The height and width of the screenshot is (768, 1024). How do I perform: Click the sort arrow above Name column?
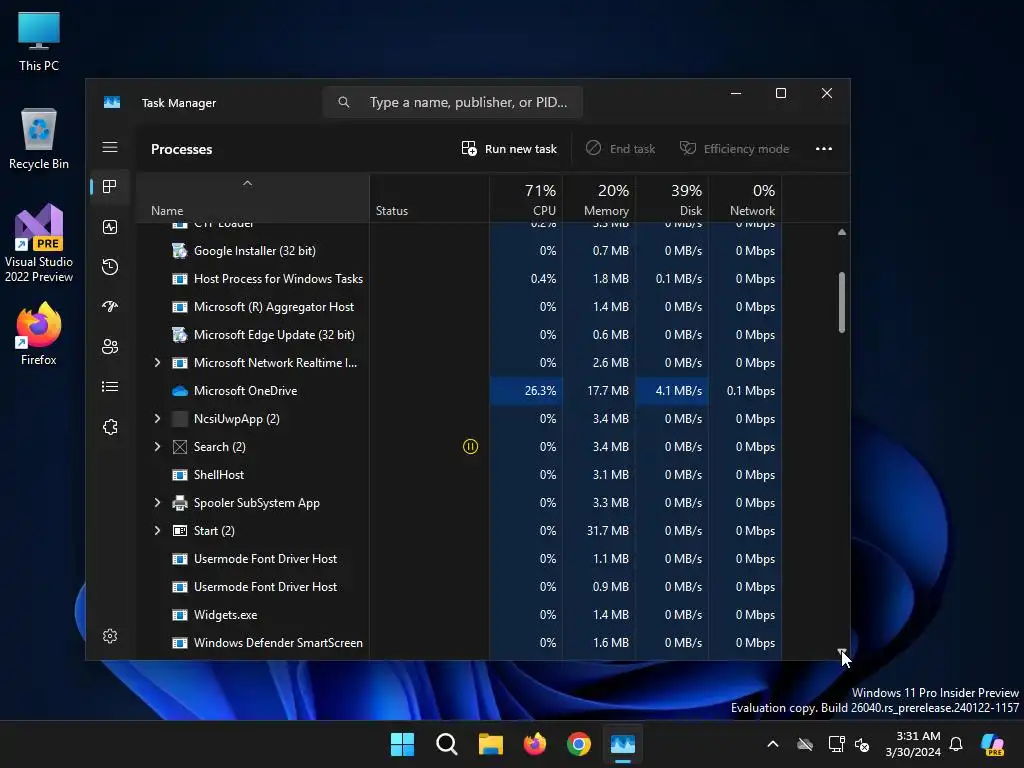click(x=247, y=184)
